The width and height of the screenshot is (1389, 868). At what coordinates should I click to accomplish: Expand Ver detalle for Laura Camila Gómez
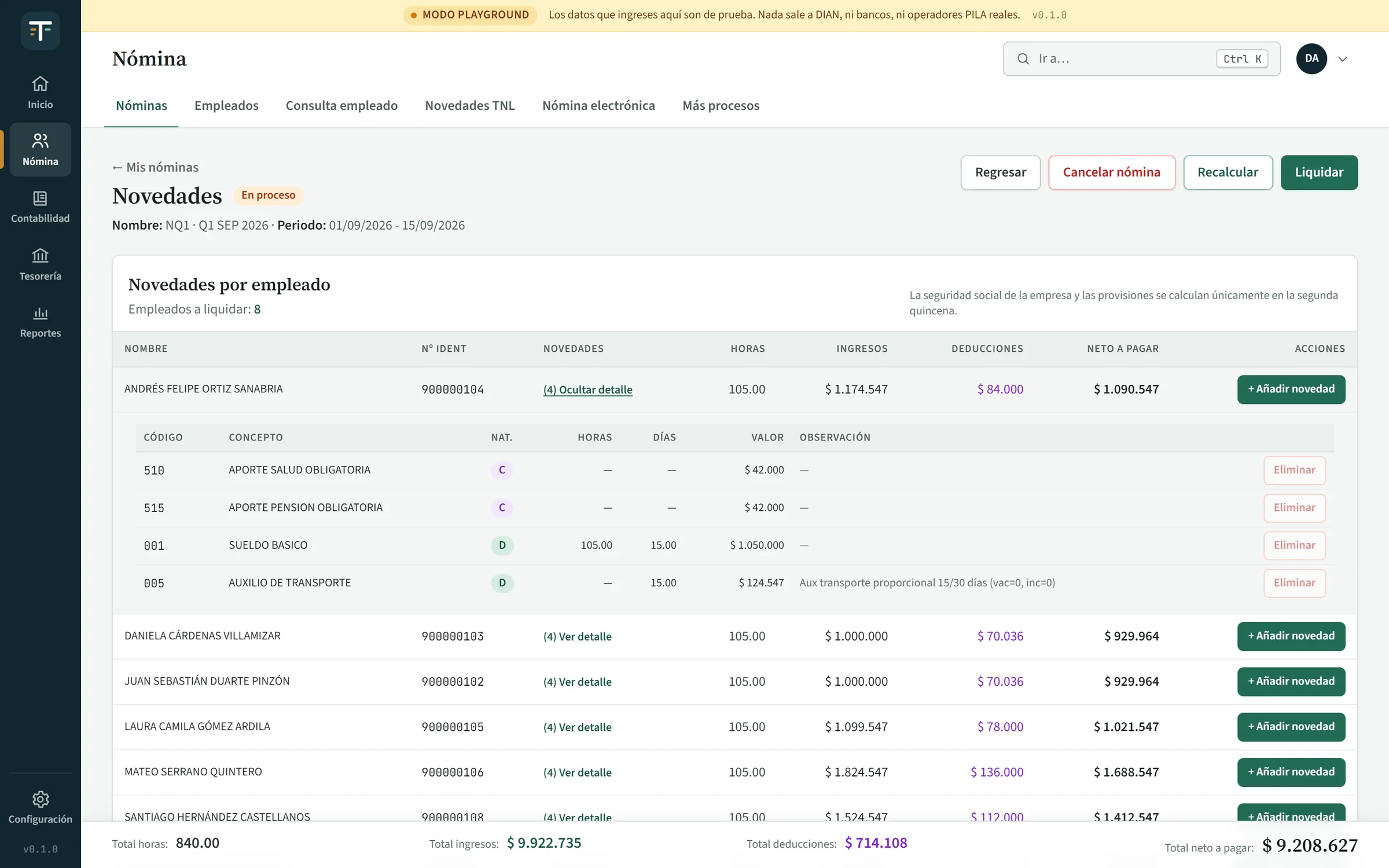pos(577,727)
